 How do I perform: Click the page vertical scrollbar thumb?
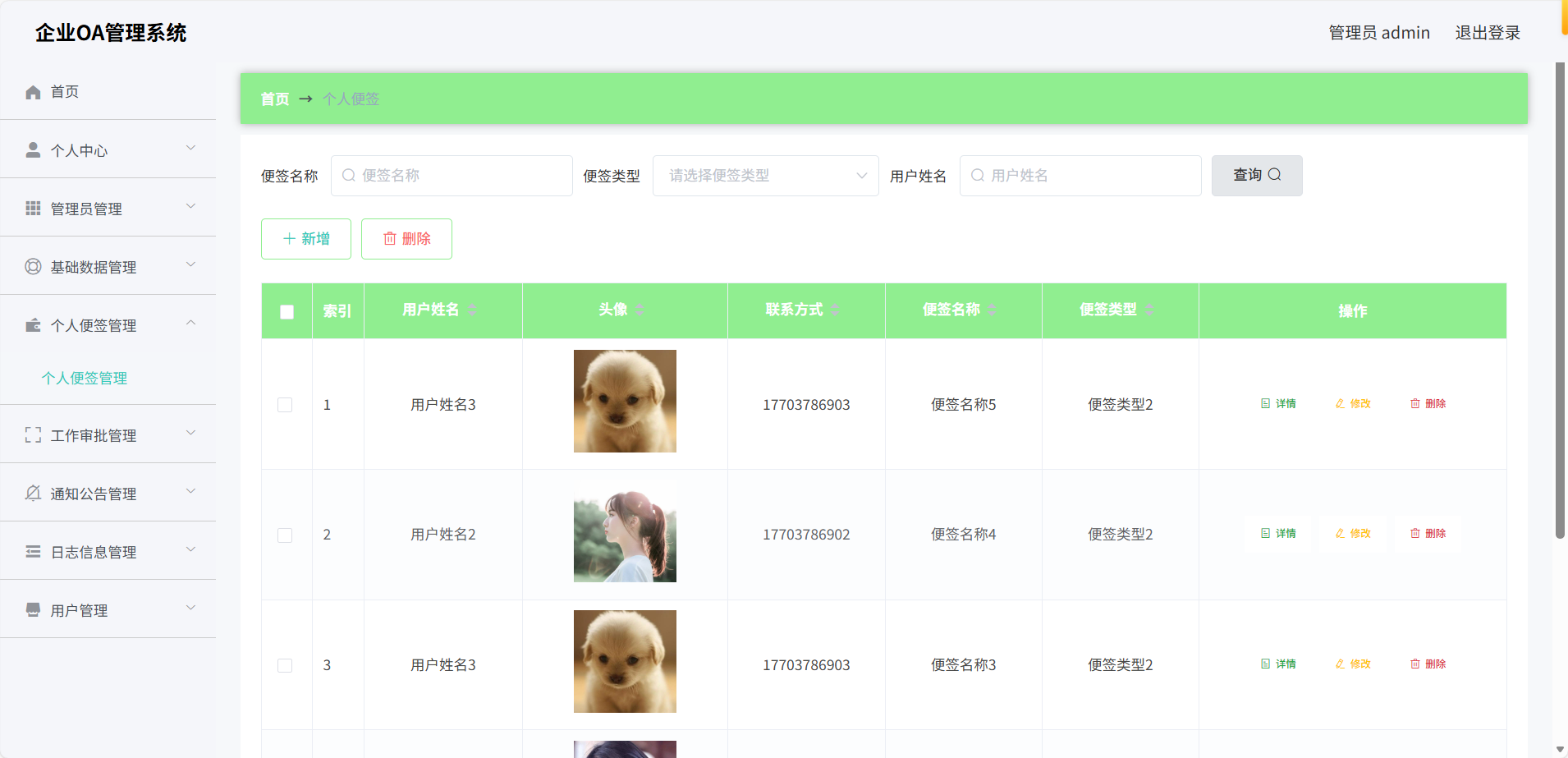(1561, 301)
